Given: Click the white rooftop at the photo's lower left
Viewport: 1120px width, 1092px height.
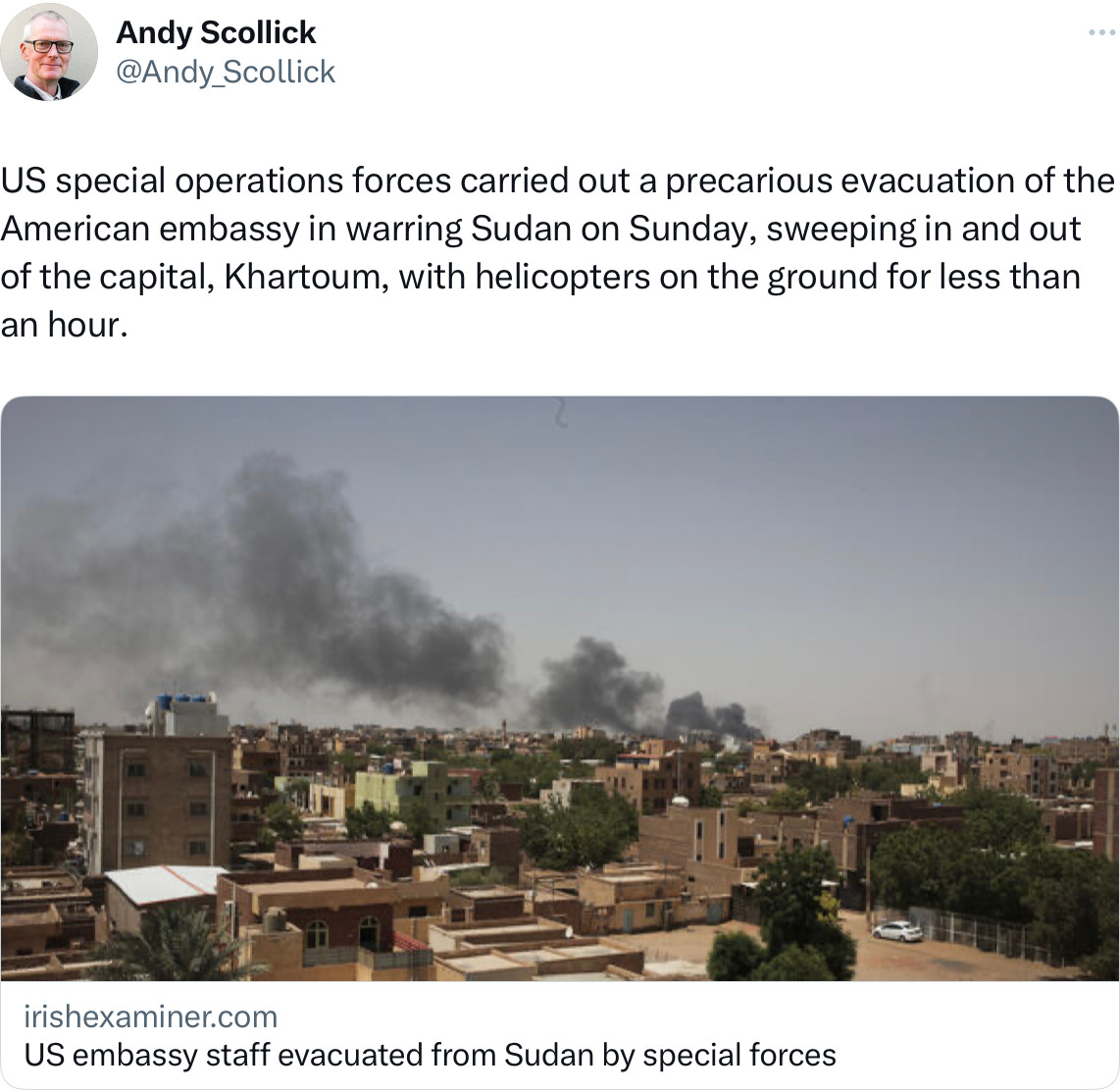Looking at the screenshot, I should [x=166, y=884].
